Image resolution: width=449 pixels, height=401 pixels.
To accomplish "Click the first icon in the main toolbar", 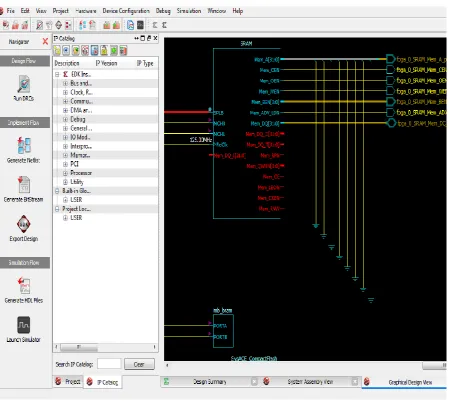I will coord(6,25).
